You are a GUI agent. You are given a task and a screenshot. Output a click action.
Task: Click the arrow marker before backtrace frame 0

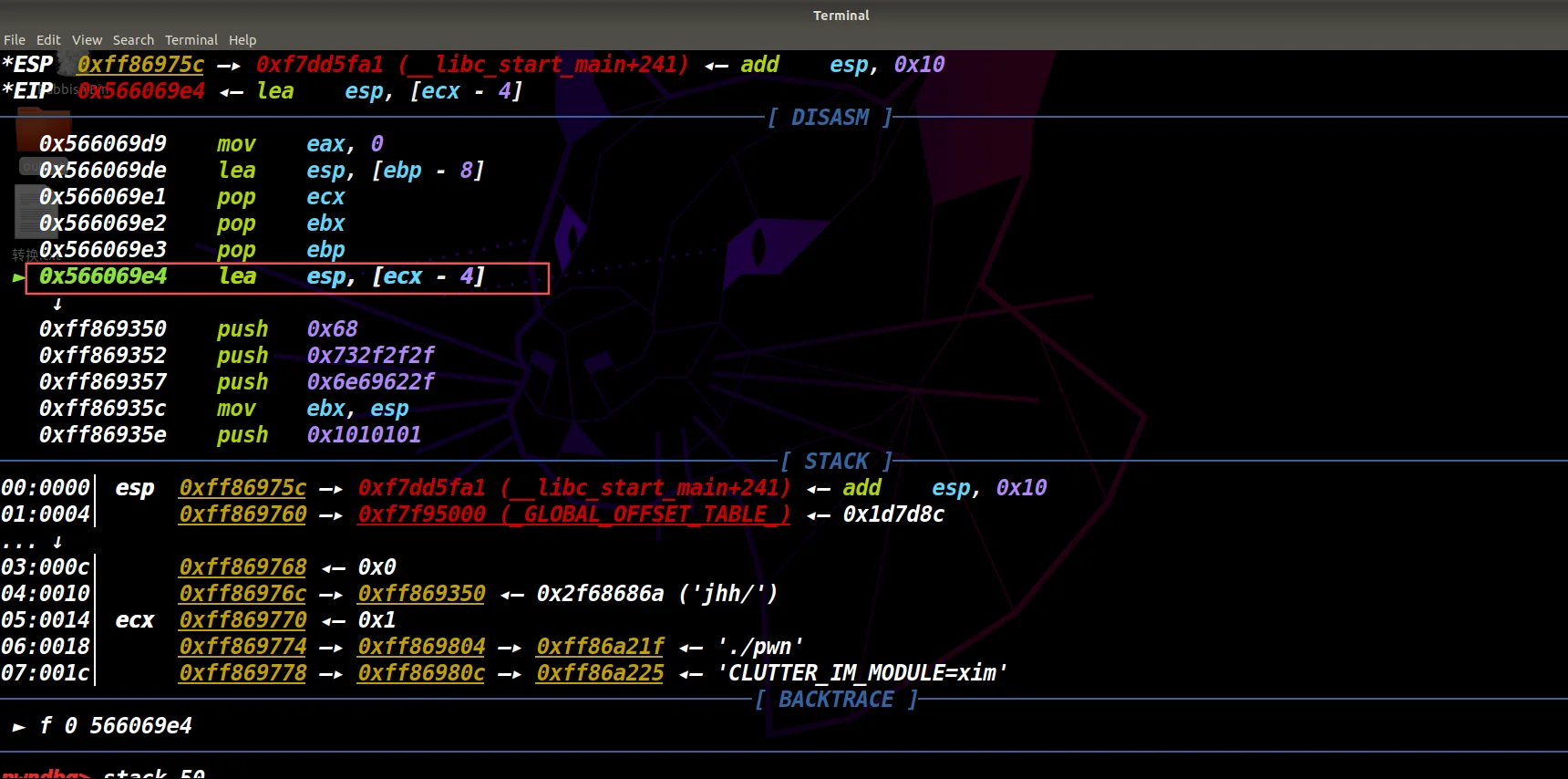tap(18, 727)
